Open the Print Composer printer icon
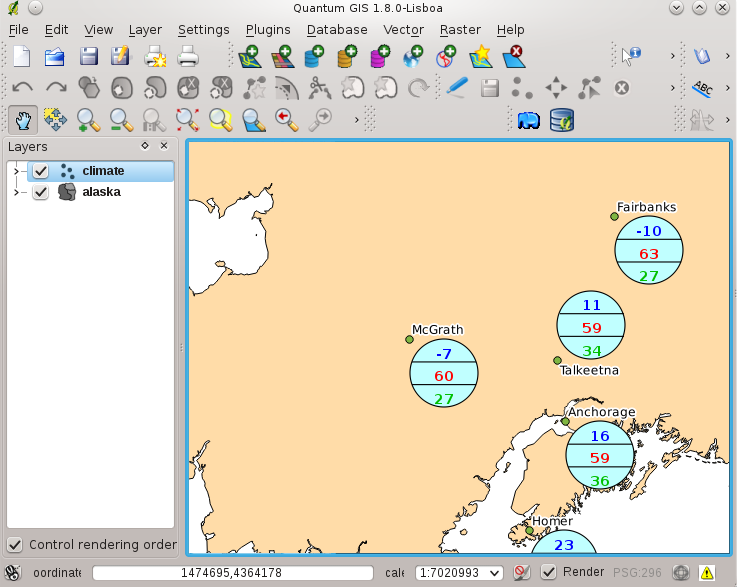The height and width of the screenshot is (587, 737). pos(189,56)
